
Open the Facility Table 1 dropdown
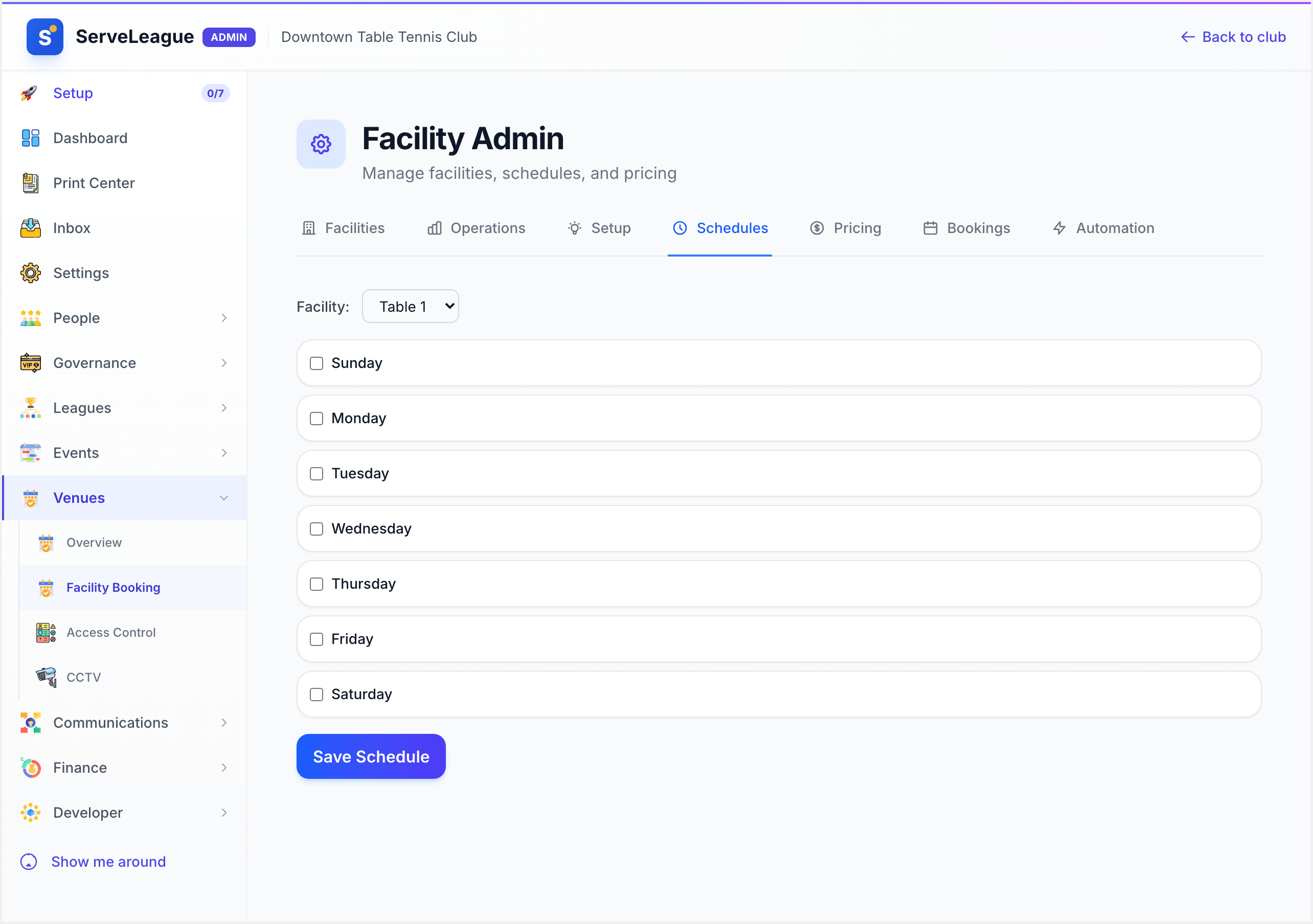point(410,307)
